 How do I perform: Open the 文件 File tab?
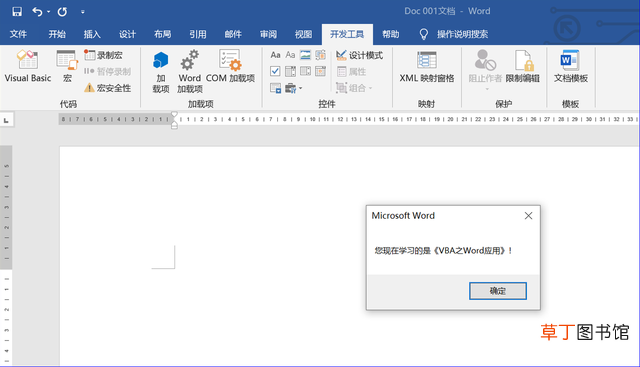18,34
